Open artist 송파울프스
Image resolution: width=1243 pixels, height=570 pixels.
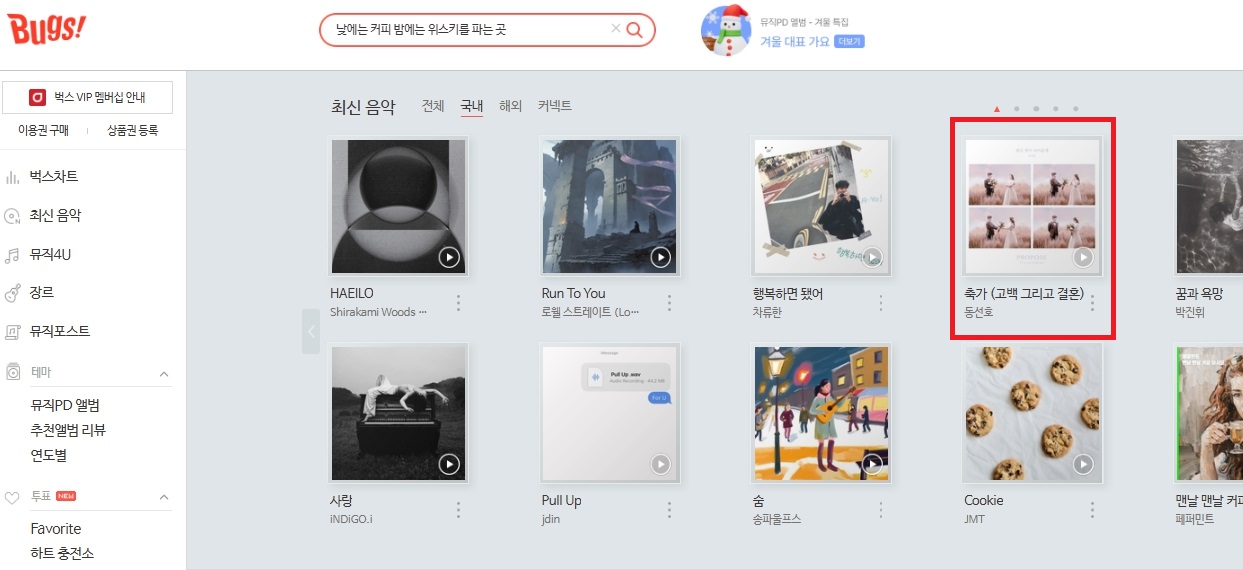coord(777,519)
